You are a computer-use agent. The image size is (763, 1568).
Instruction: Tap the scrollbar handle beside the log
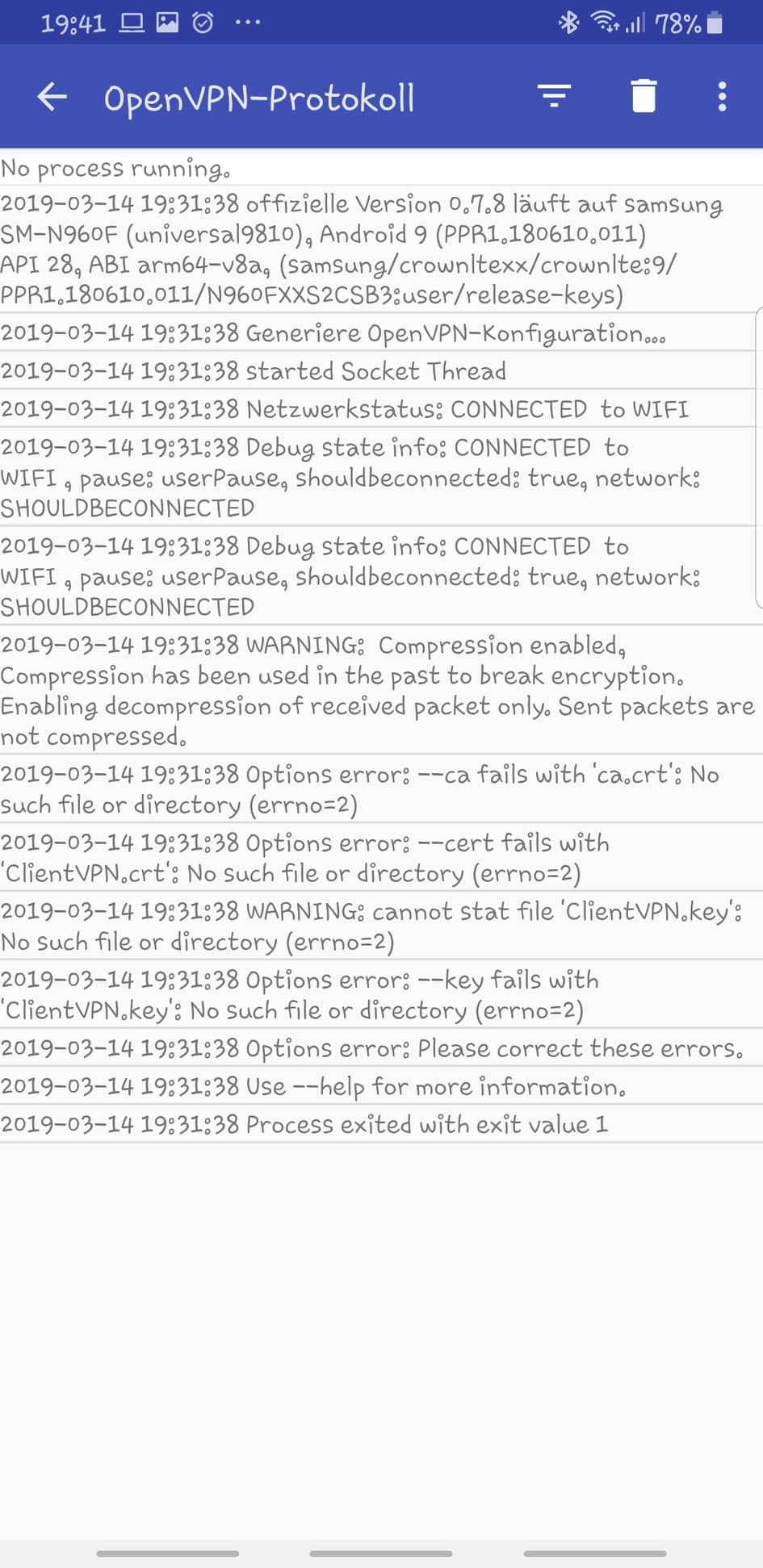pos(759,457)
